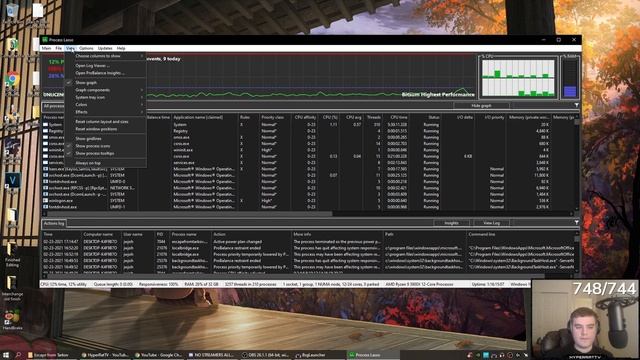Click the winlogon.exe process icon

[x=45, y=200]
